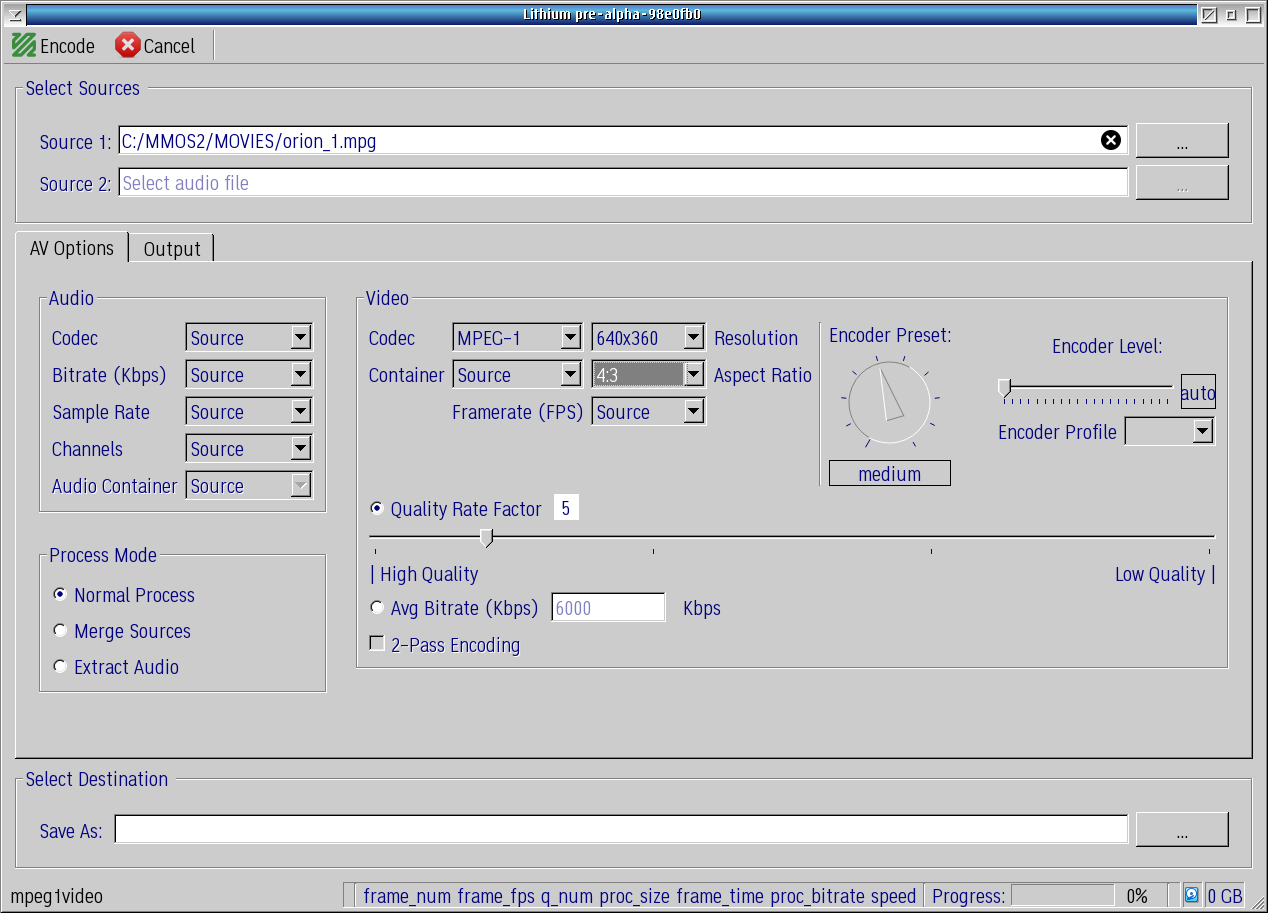Click the frame_num status text
Viewport: 1268px width, 913px height.
(407, 896)
